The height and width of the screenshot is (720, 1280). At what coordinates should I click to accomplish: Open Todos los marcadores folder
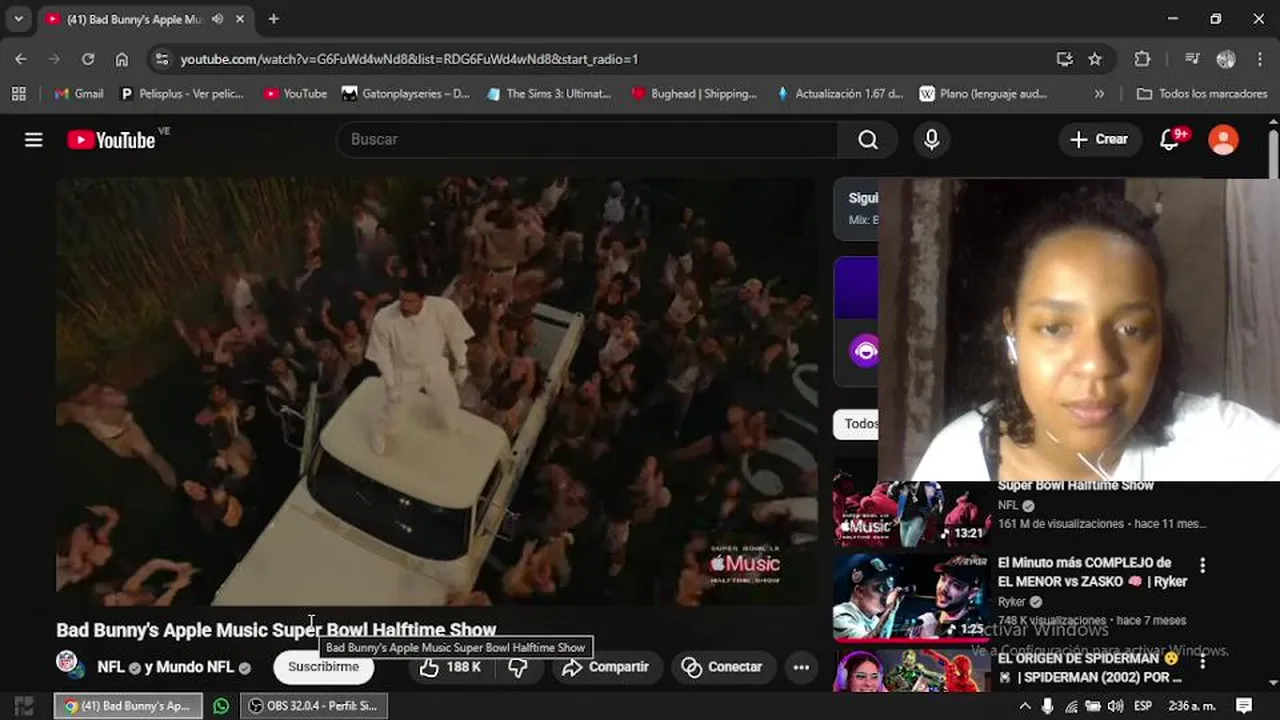[1201, 93]
